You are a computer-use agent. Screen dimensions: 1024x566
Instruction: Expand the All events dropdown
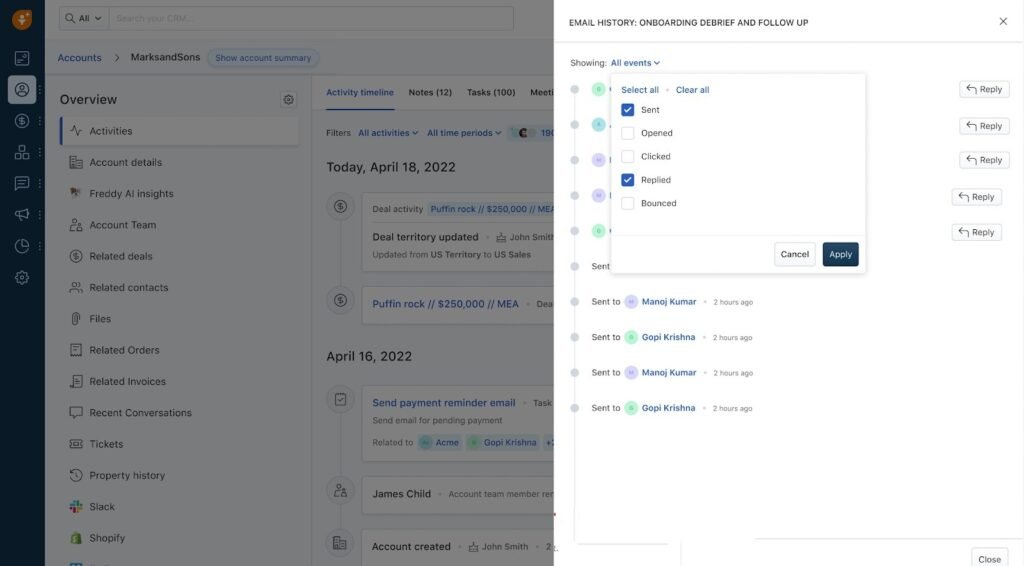pyautogui.click(x=635, y=63)
